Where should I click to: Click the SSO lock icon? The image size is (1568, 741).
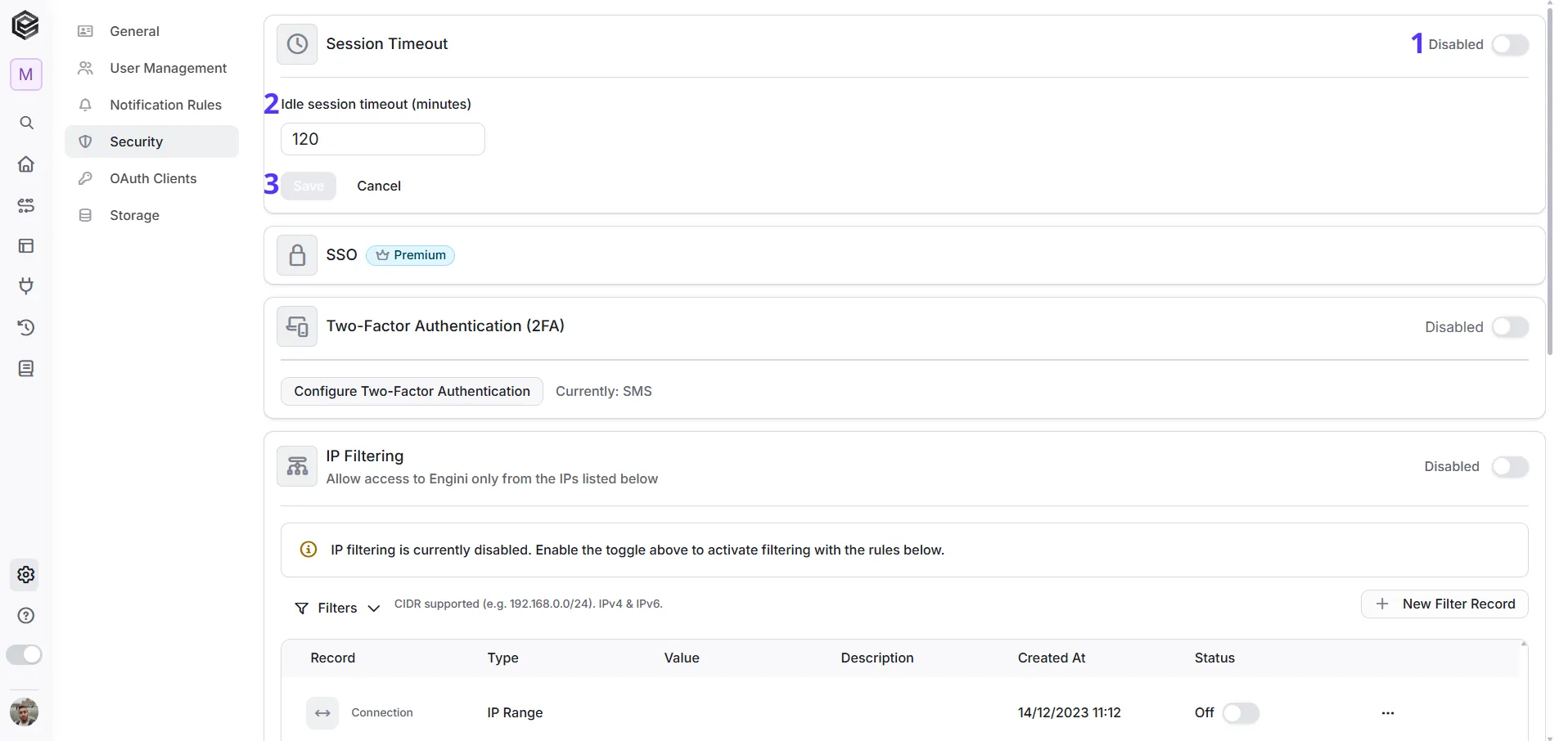click(x=297, y=255)
